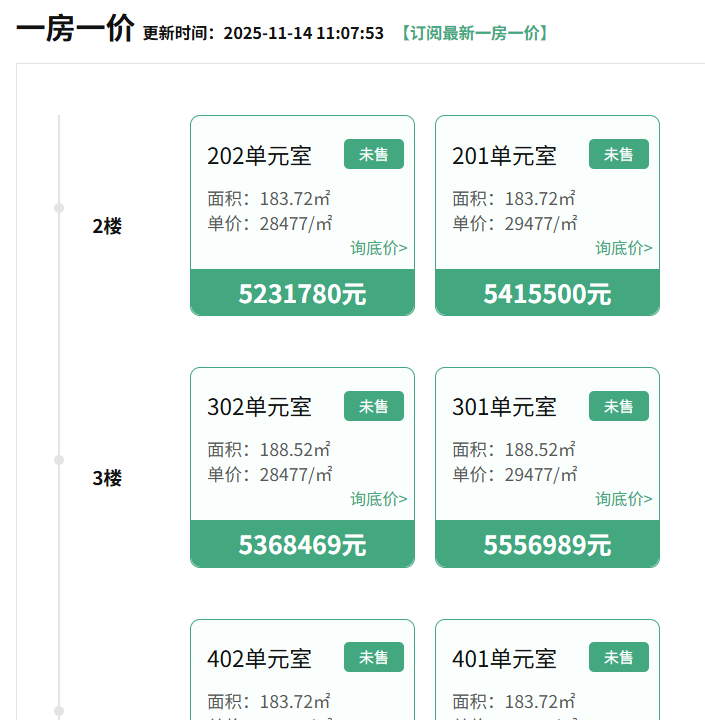Click 询底价 link on 301单元室 card
The height and width of the screenshot is (720, 705).
623,499
